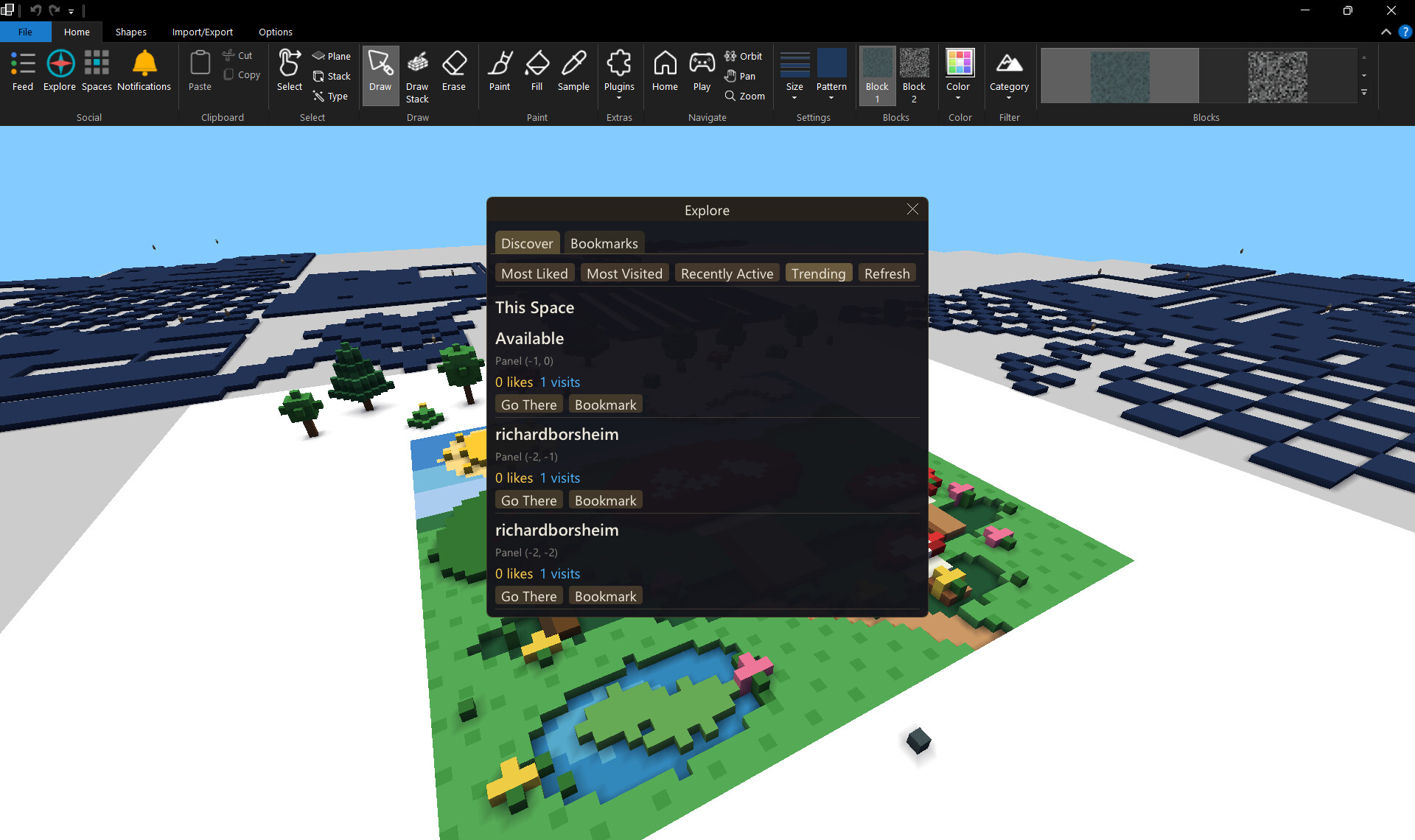Click the Redo arrow in title bar

(54, 10)
